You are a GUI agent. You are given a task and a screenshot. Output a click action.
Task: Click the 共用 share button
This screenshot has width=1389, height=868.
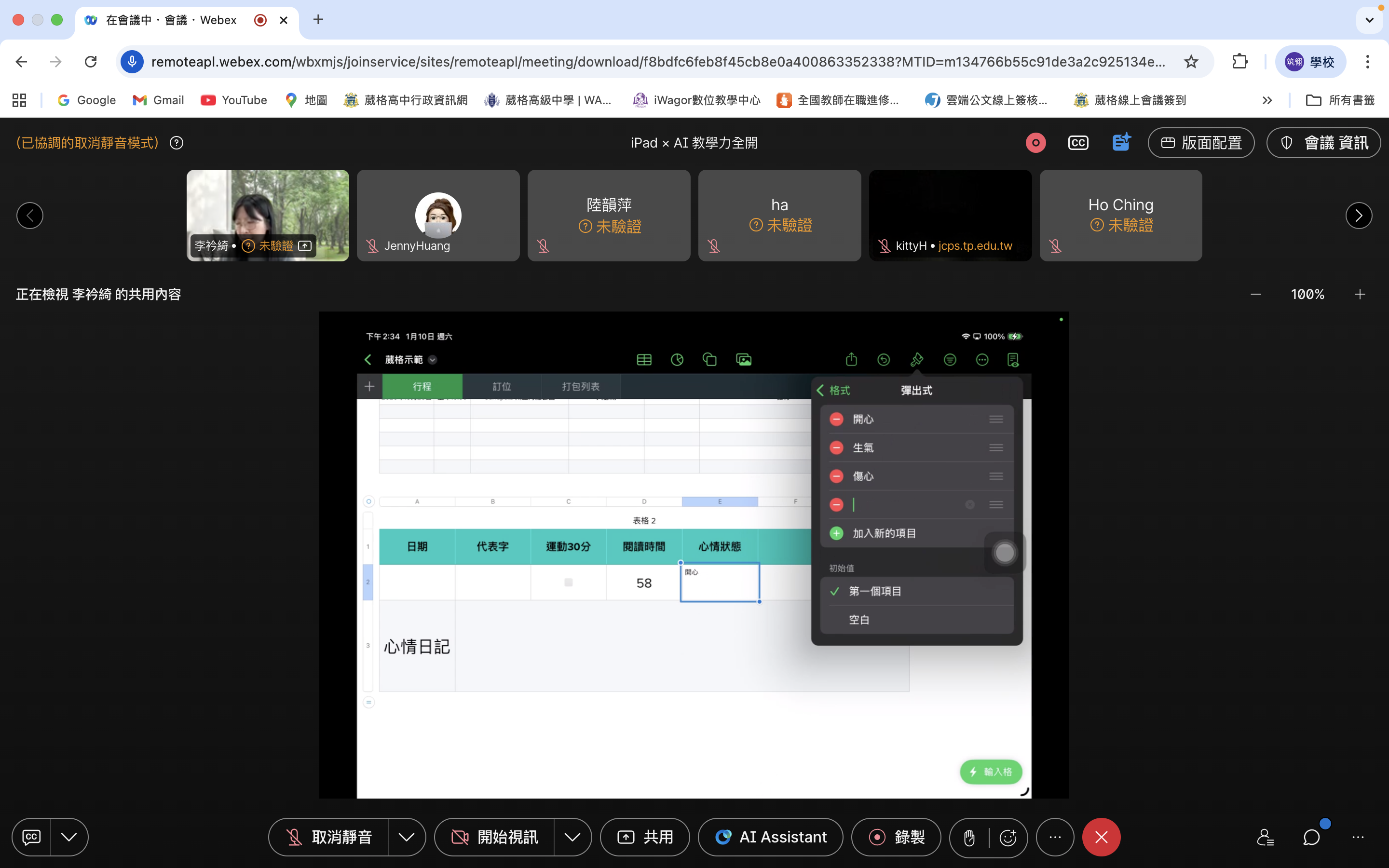pos(645,837)
